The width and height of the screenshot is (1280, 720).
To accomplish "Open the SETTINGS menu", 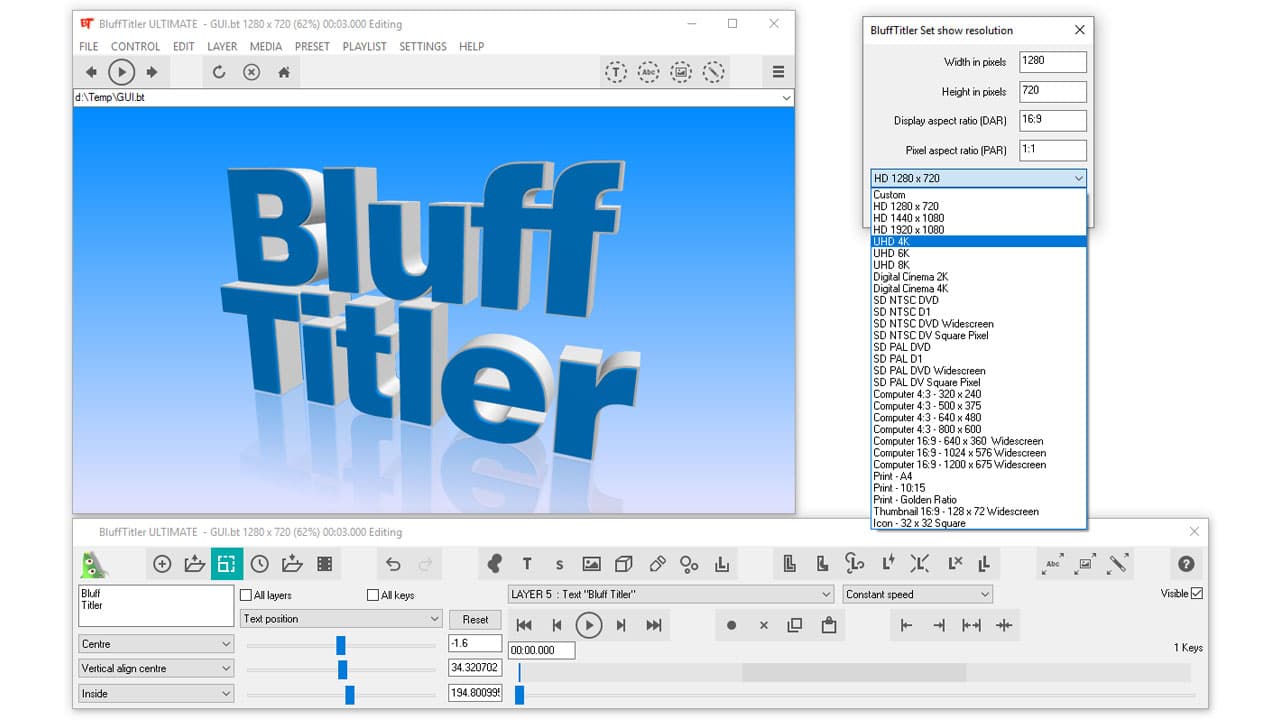I will coord(422,46).
